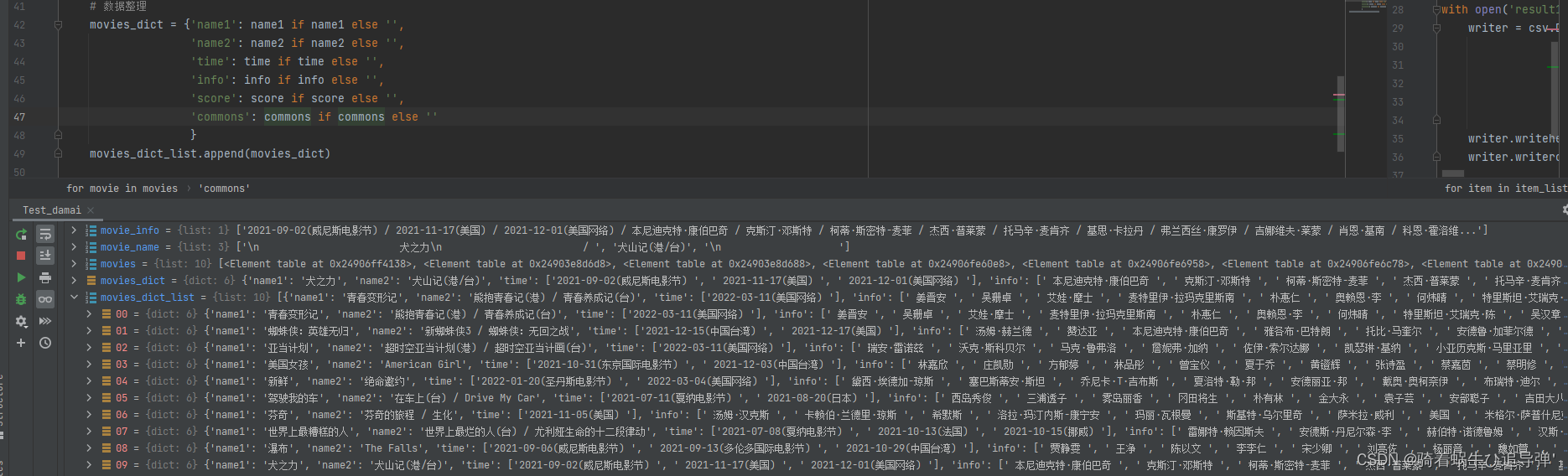Click fold end marker at line 48

(58, 134)
